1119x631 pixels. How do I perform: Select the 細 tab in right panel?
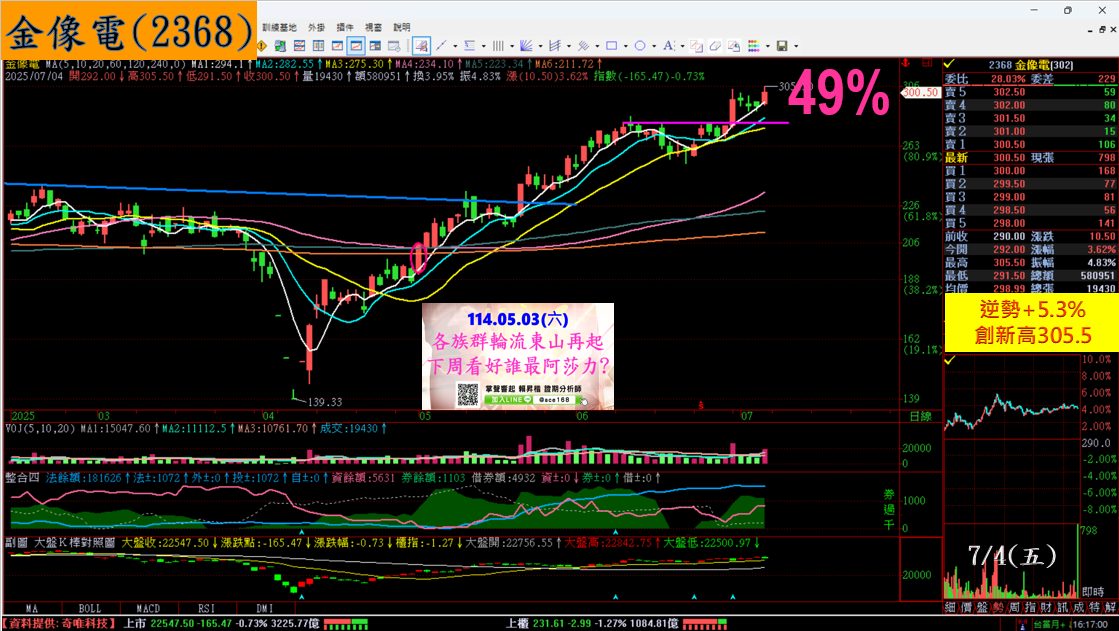950,607
